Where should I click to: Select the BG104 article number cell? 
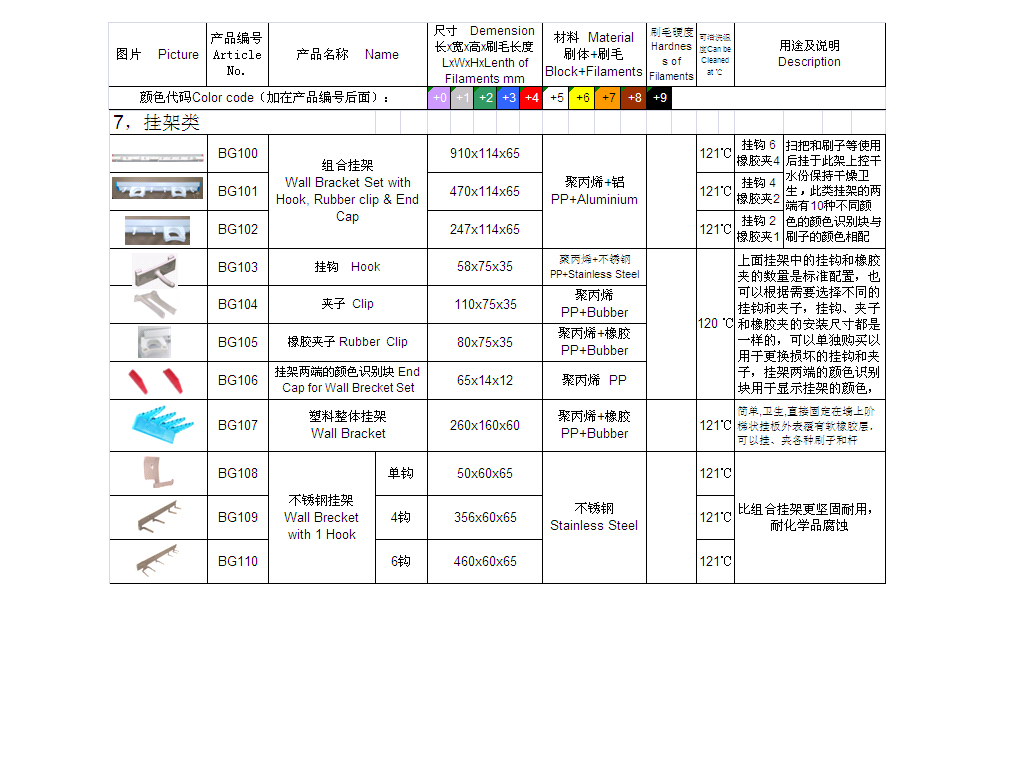238,304
